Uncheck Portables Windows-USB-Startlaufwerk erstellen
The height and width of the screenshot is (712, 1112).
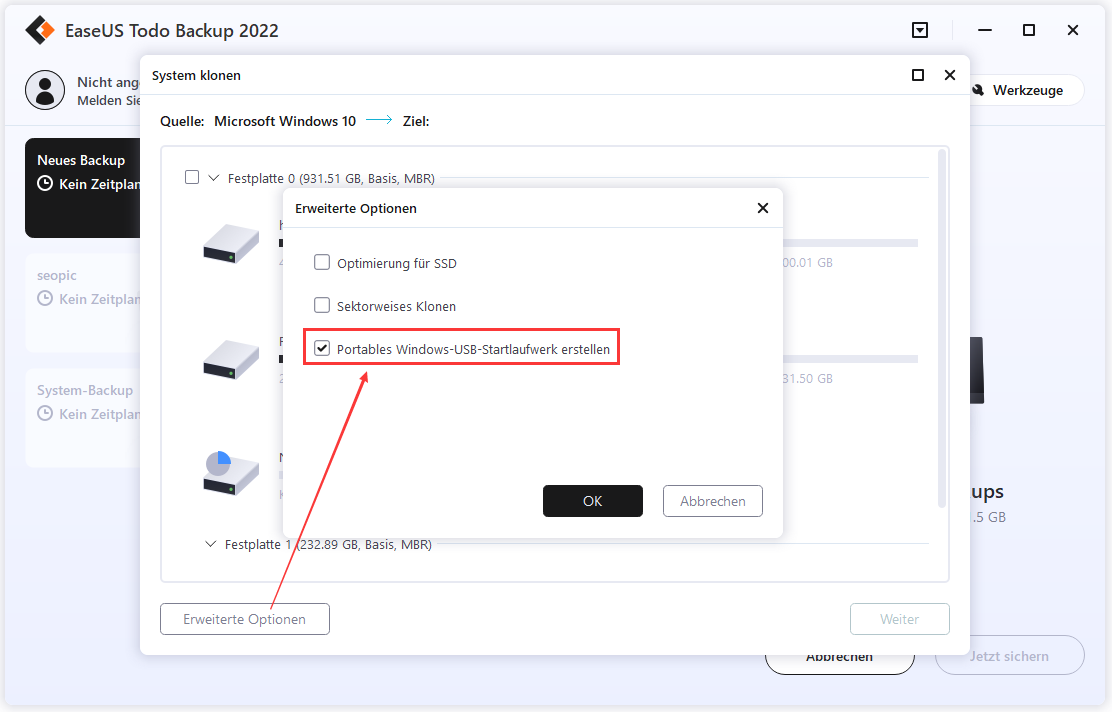(x=322, y=348)
